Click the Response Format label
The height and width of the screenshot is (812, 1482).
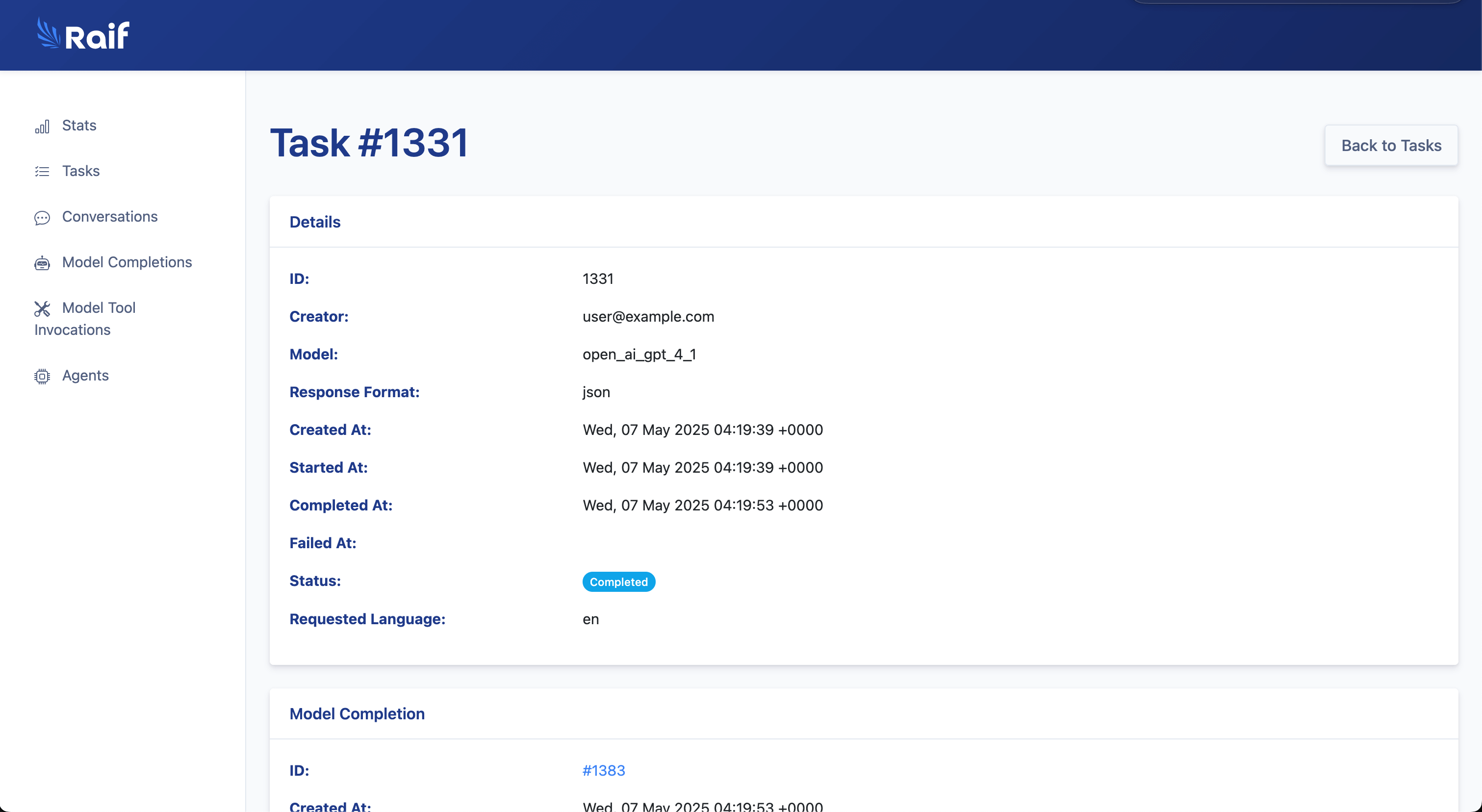(355, 392)
